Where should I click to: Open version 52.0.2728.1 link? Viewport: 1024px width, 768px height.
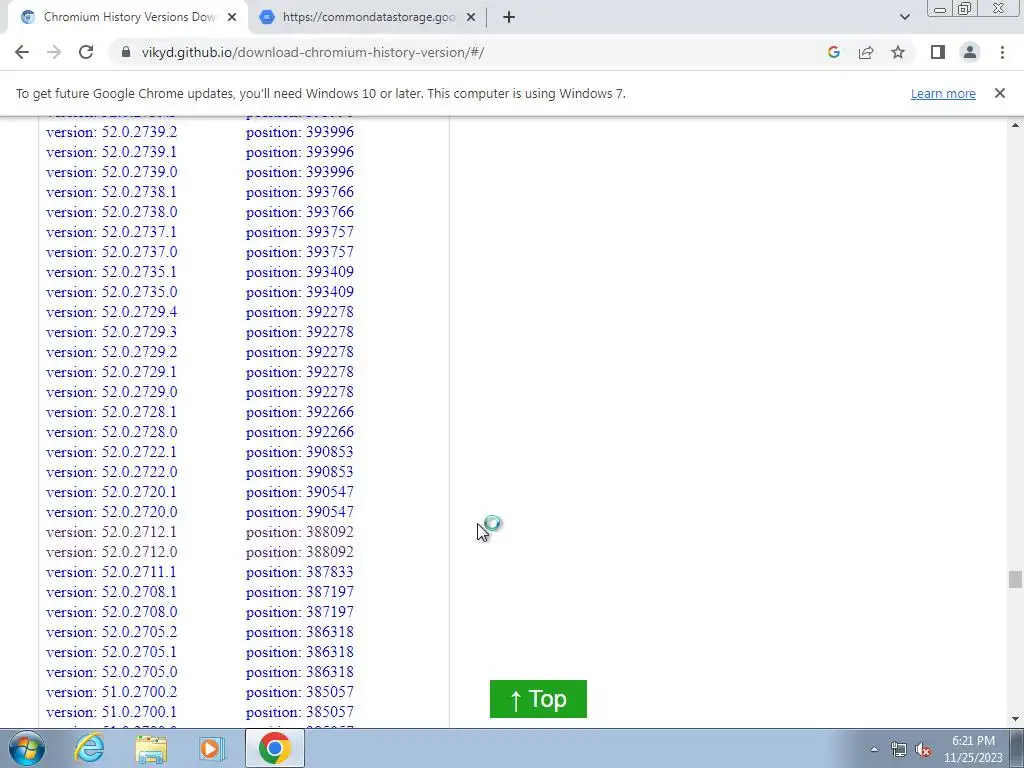(x=112, y=412)
